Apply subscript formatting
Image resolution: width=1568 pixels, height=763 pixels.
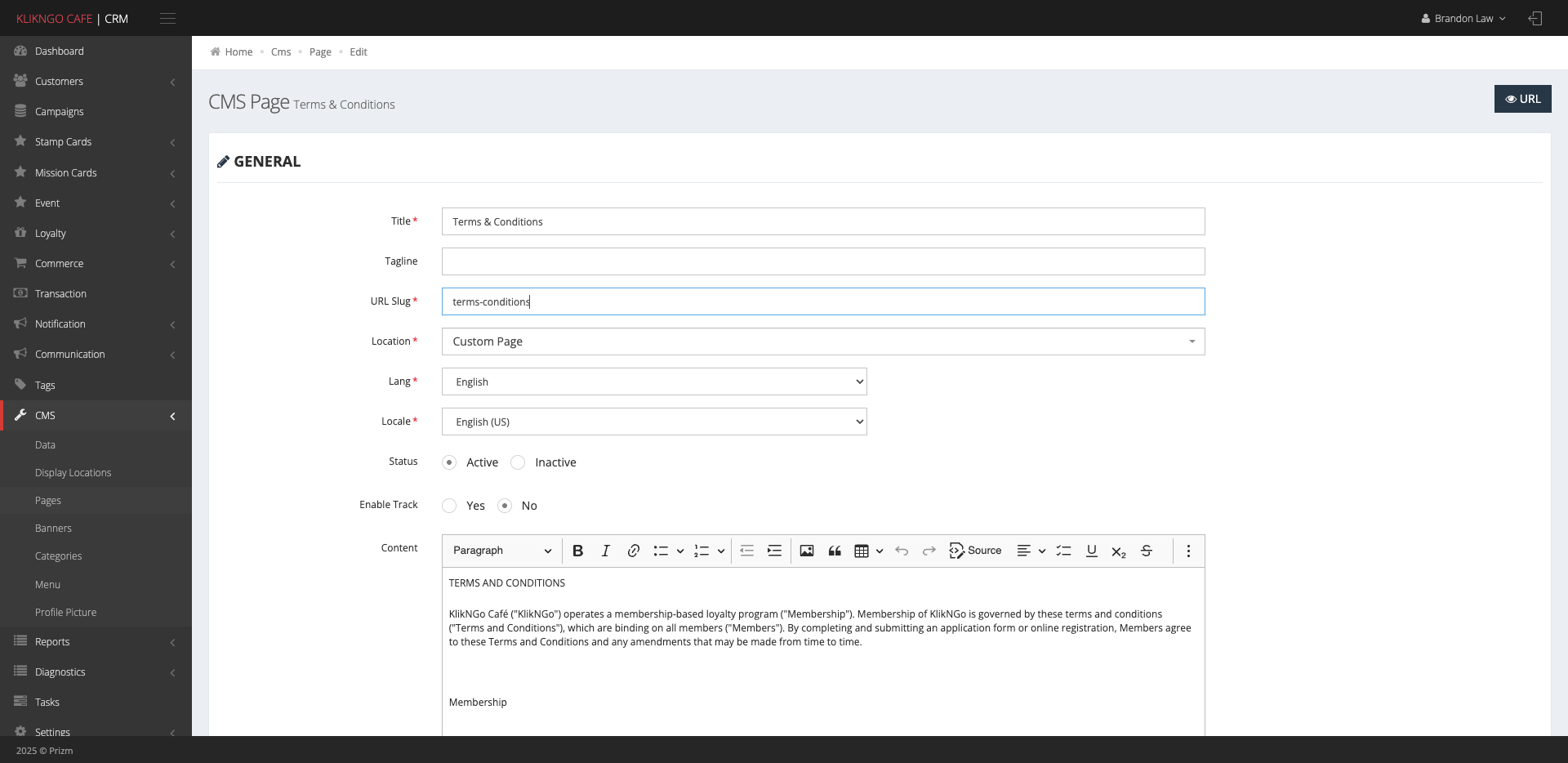coord(1119,551)
